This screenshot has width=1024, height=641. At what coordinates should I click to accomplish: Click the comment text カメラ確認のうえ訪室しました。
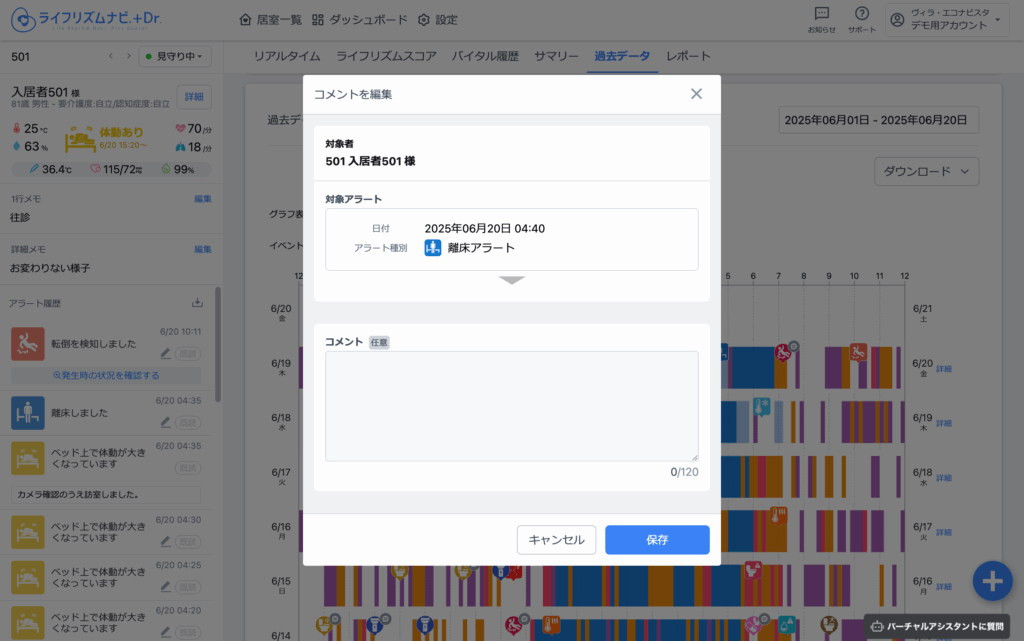pos(78,495)
